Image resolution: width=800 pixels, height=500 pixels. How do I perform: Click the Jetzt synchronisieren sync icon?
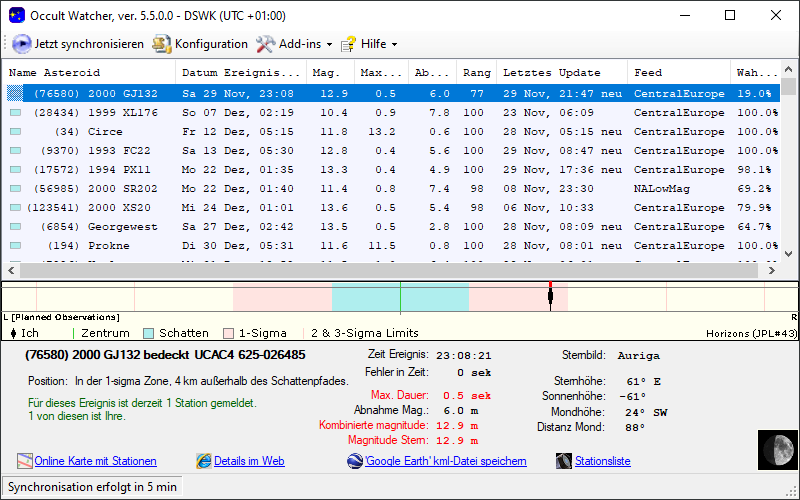pos(21,44)
